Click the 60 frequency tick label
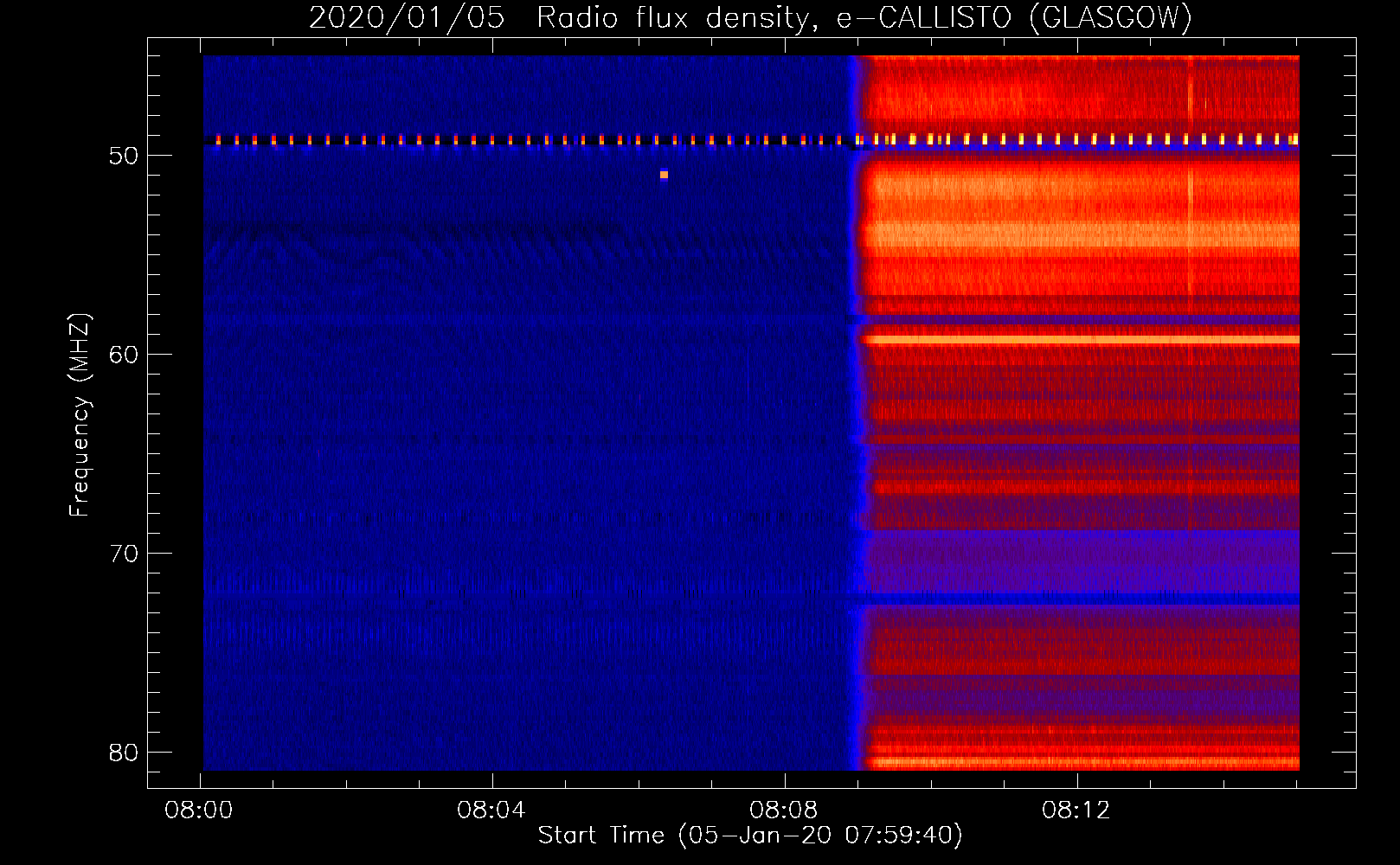Screen dimensions: 1400x865 point(124,355)
